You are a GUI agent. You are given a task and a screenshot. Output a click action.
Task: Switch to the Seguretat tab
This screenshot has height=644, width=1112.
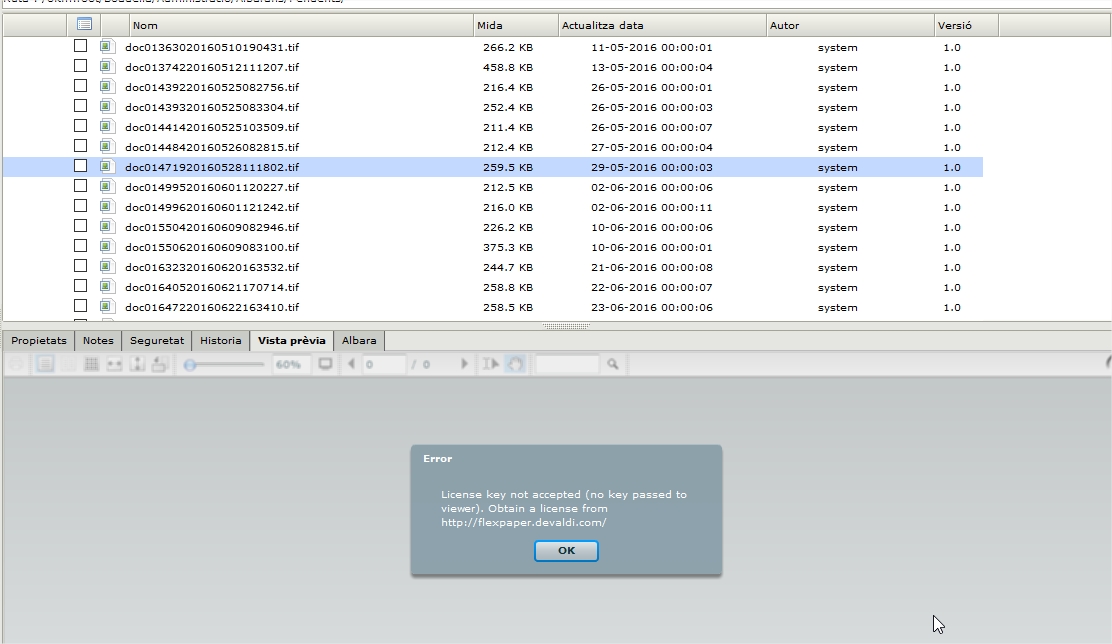pos(157,340)
